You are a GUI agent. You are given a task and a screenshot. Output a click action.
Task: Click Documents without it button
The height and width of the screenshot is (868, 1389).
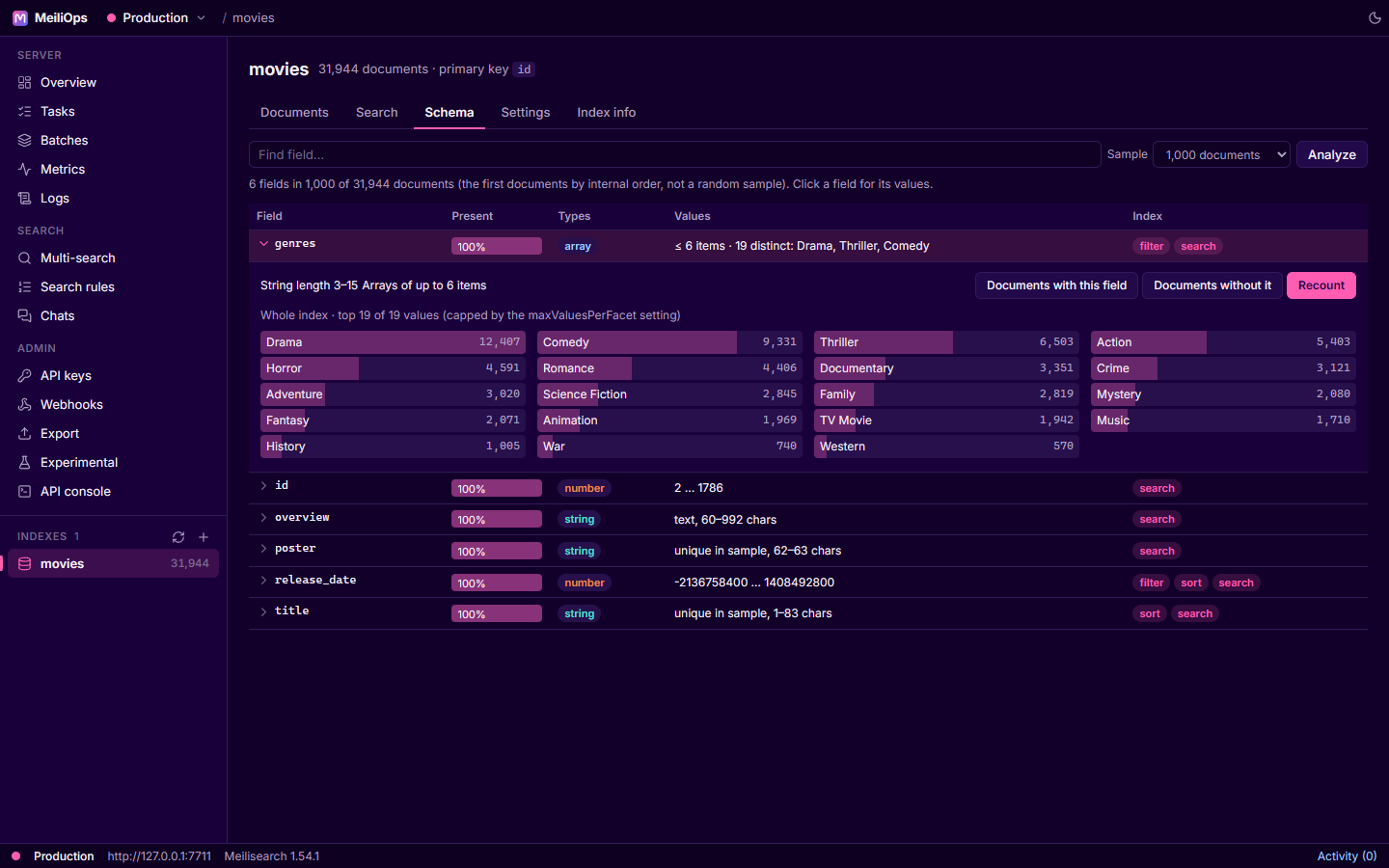click(1212, 285)
